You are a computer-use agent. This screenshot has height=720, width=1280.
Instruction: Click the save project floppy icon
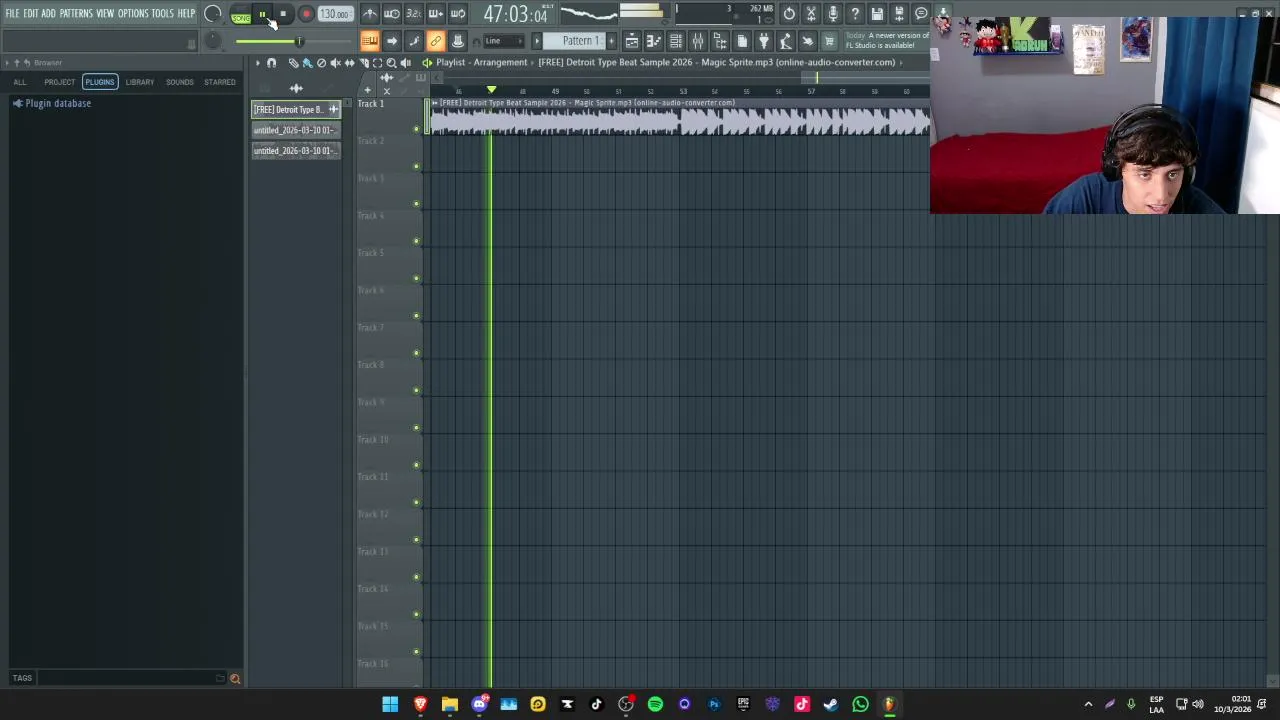[877, 13]
